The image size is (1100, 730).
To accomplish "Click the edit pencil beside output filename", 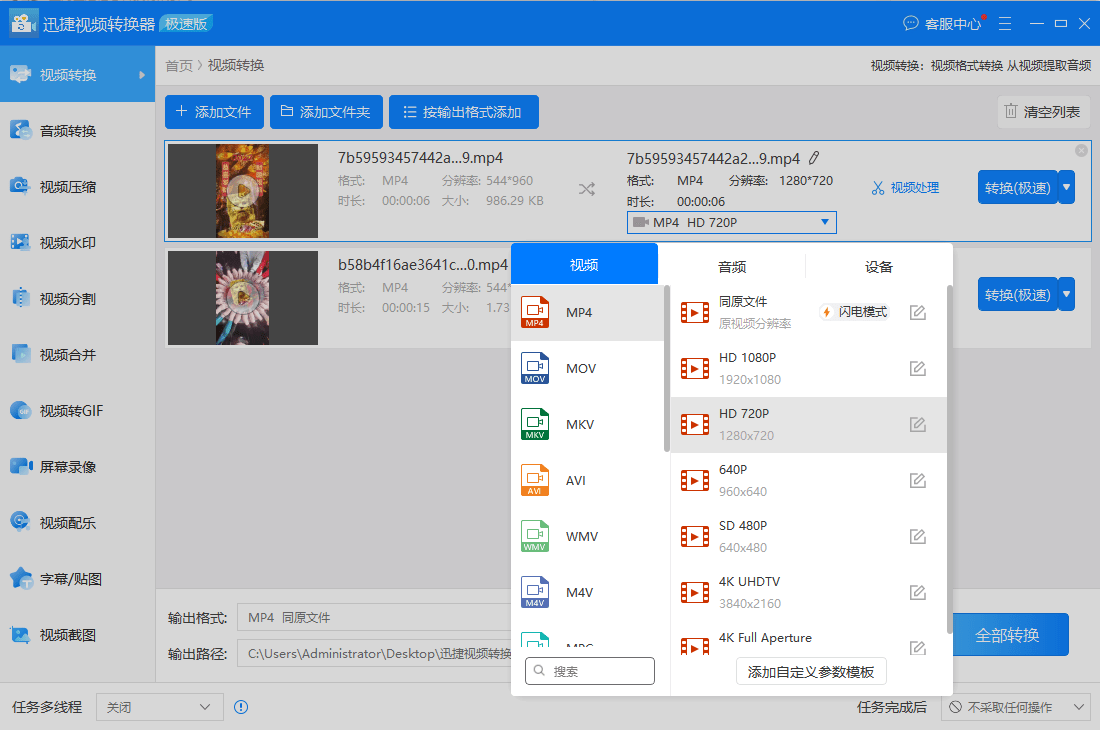I will tap(814, 158).
